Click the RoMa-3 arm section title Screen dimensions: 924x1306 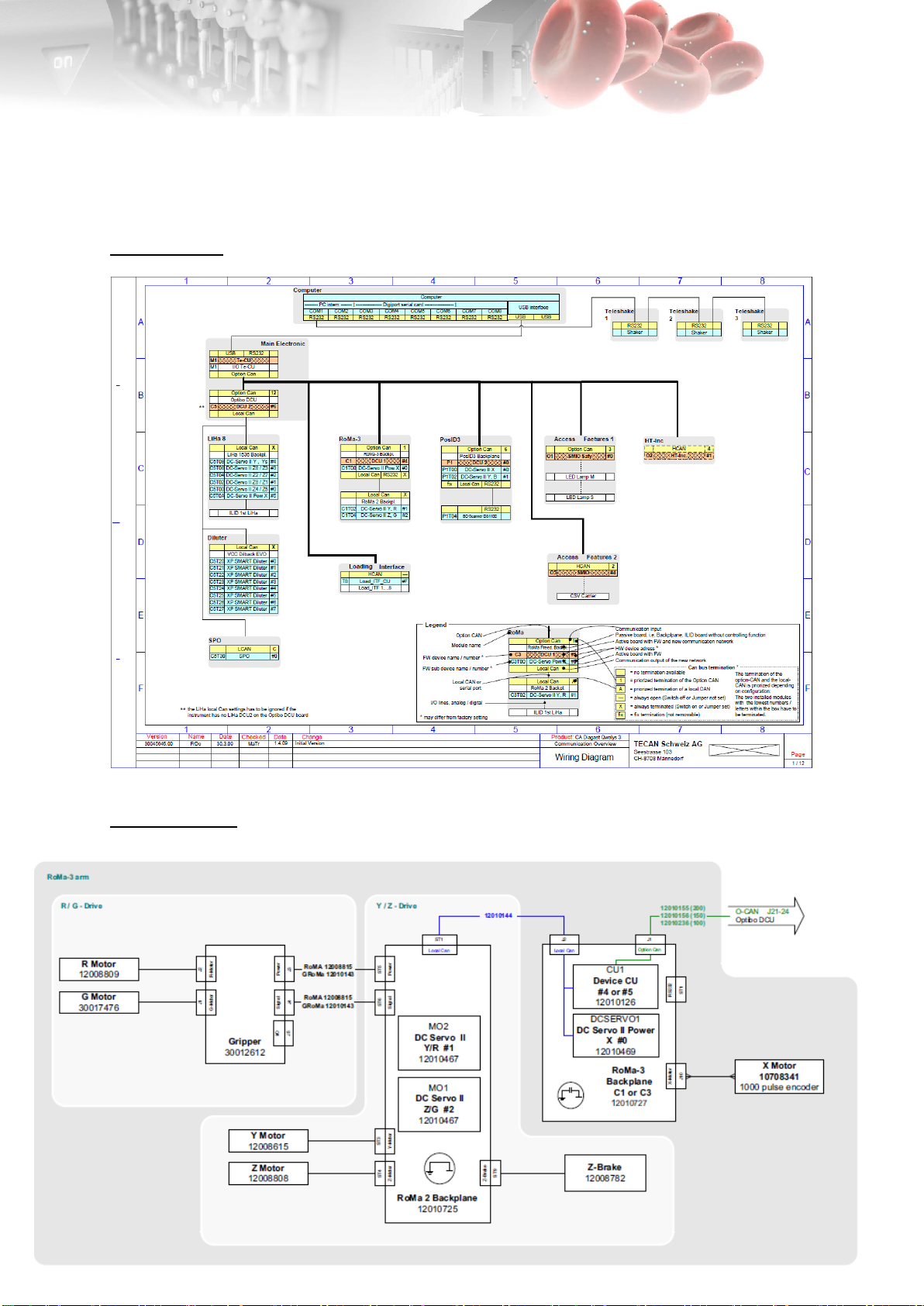[68, 877]
